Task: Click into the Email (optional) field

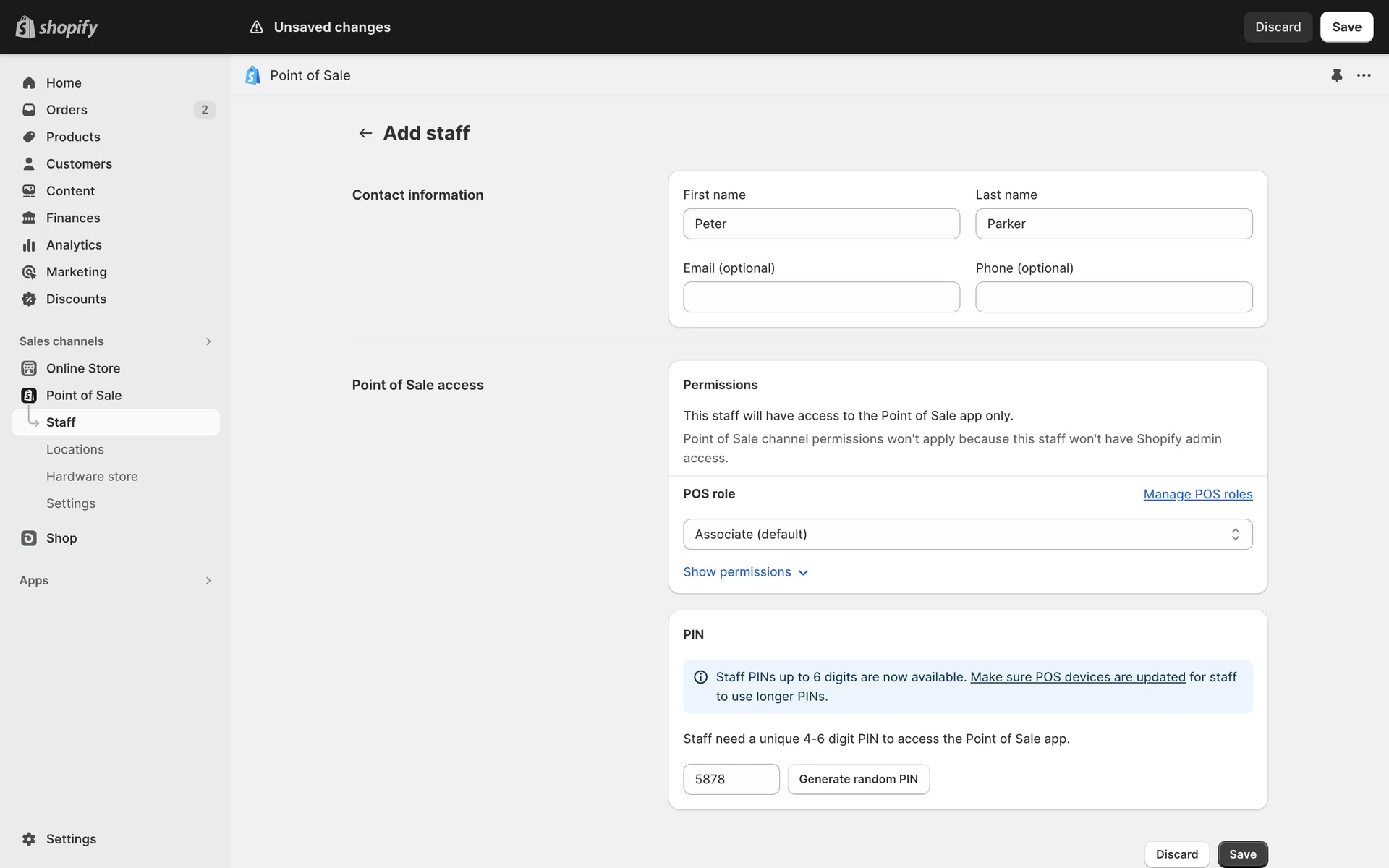Action: 821,297
